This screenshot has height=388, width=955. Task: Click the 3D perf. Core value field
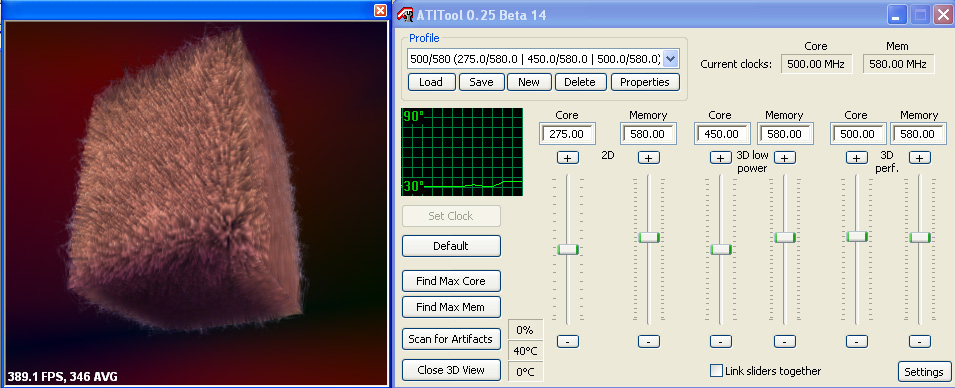click(857, 134)
